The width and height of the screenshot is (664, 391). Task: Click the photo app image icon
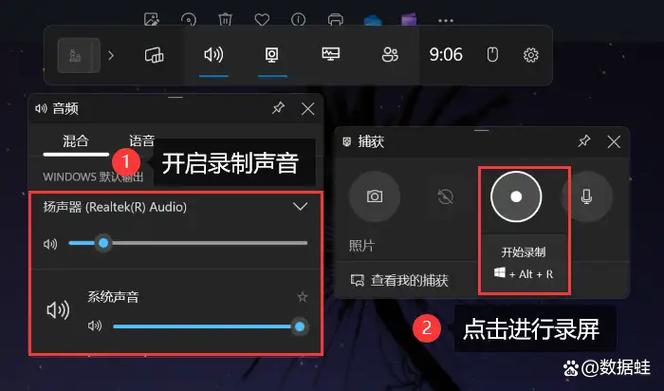[151, 19]
